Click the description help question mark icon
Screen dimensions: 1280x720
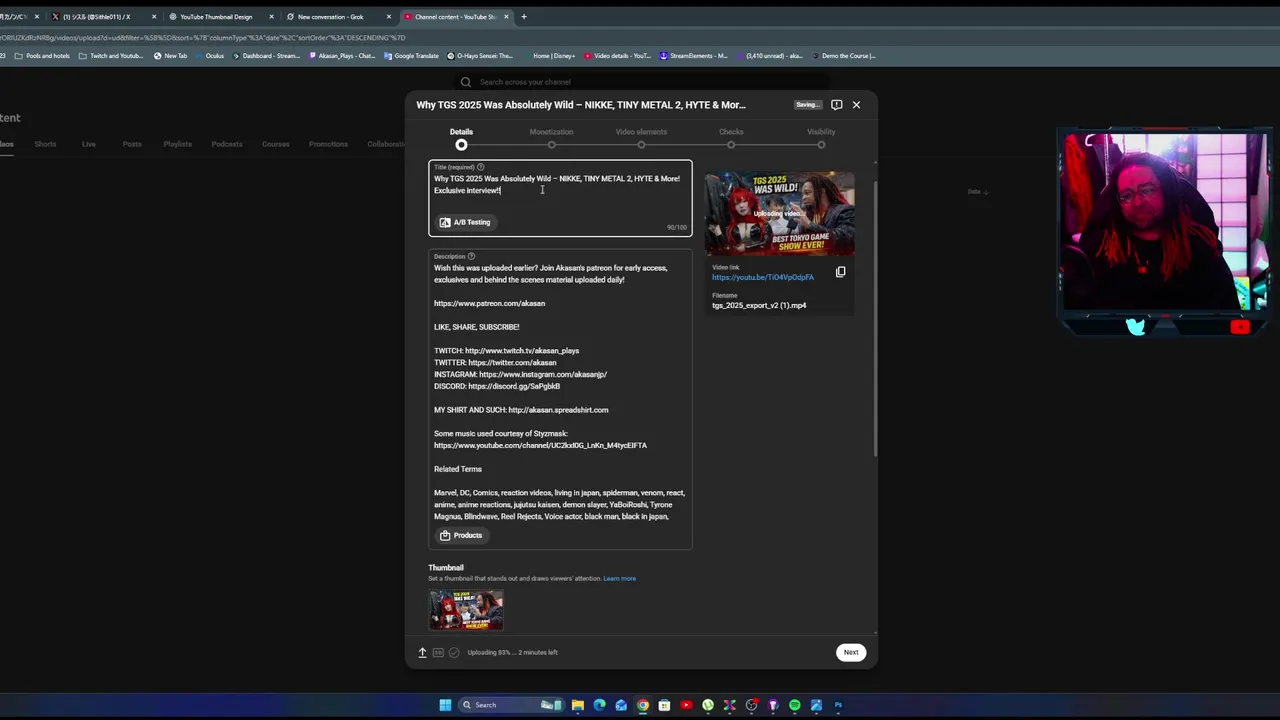(471, 256)
